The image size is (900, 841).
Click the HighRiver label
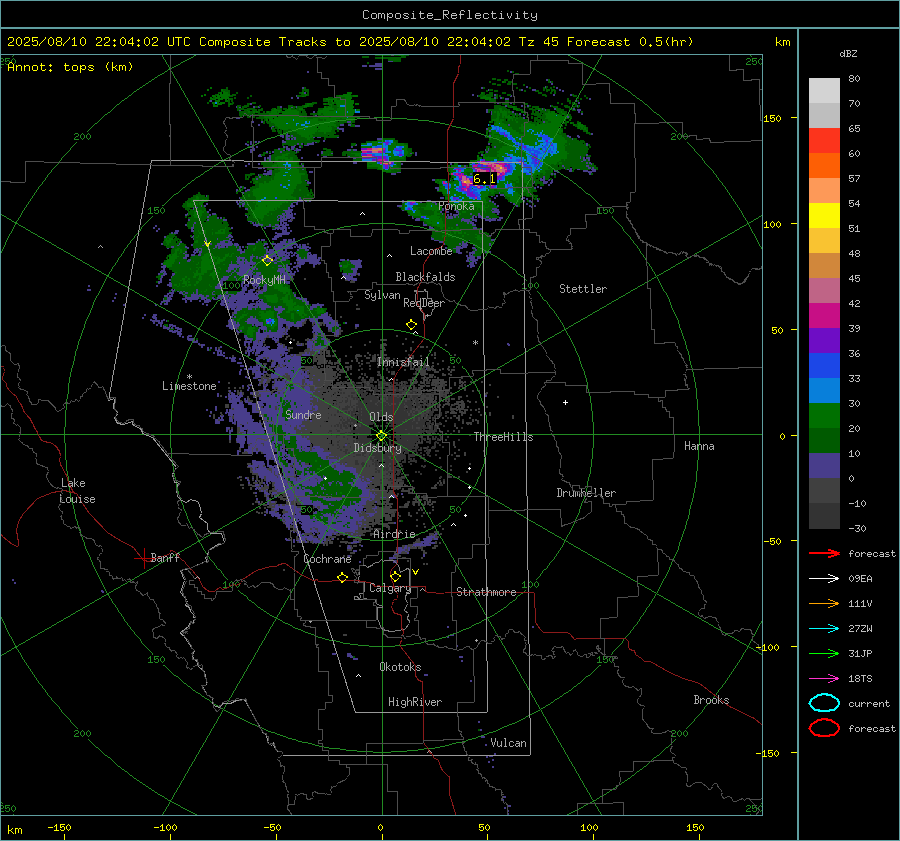(x=415, y=702)
